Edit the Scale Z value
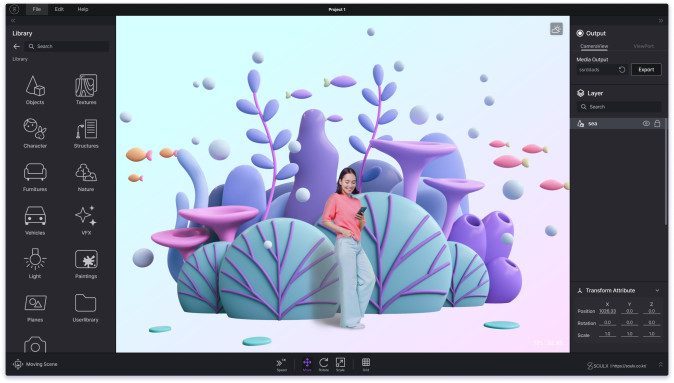 [652, 334]
